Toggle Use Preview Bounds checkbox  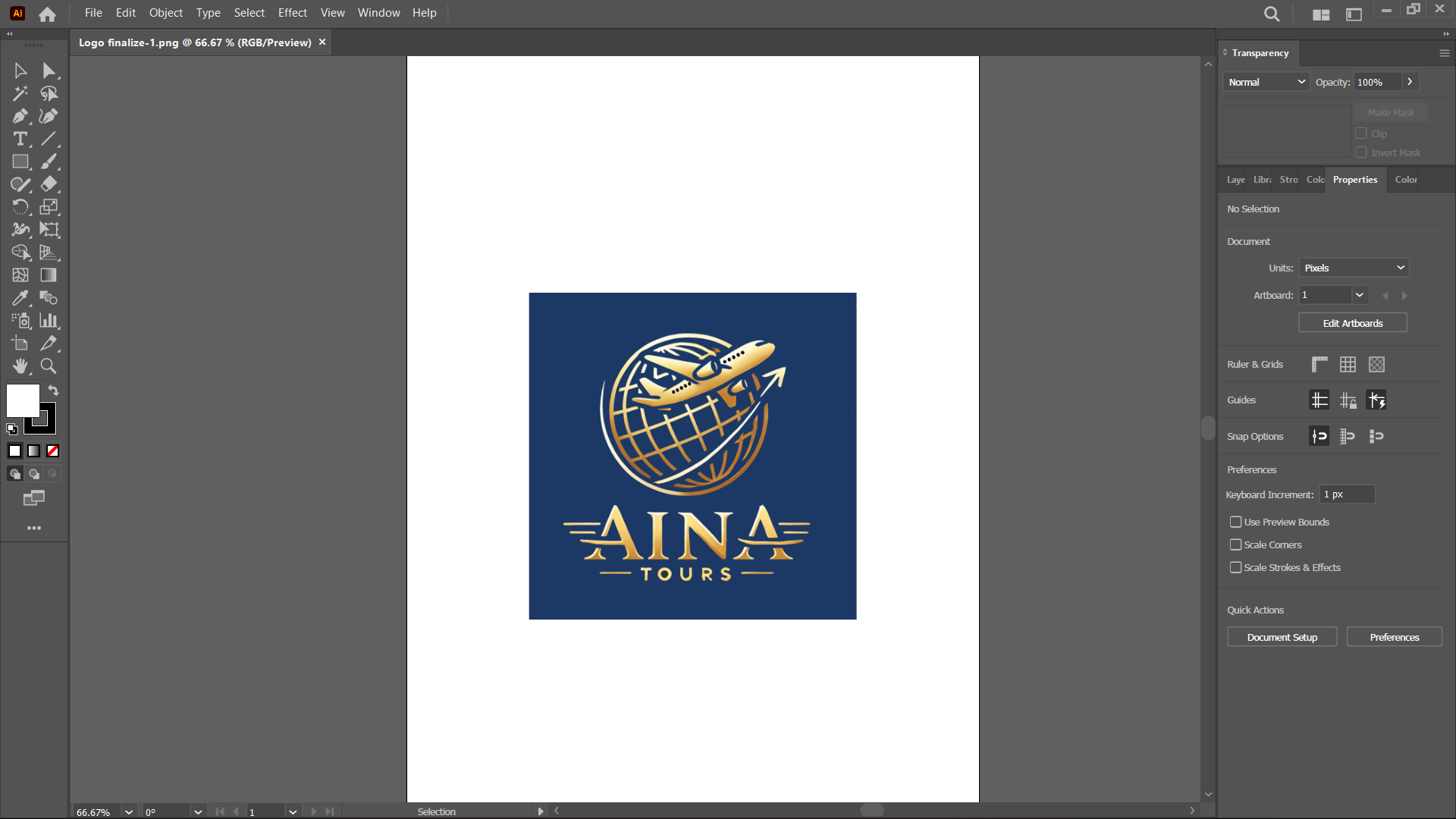(1235, 522)
